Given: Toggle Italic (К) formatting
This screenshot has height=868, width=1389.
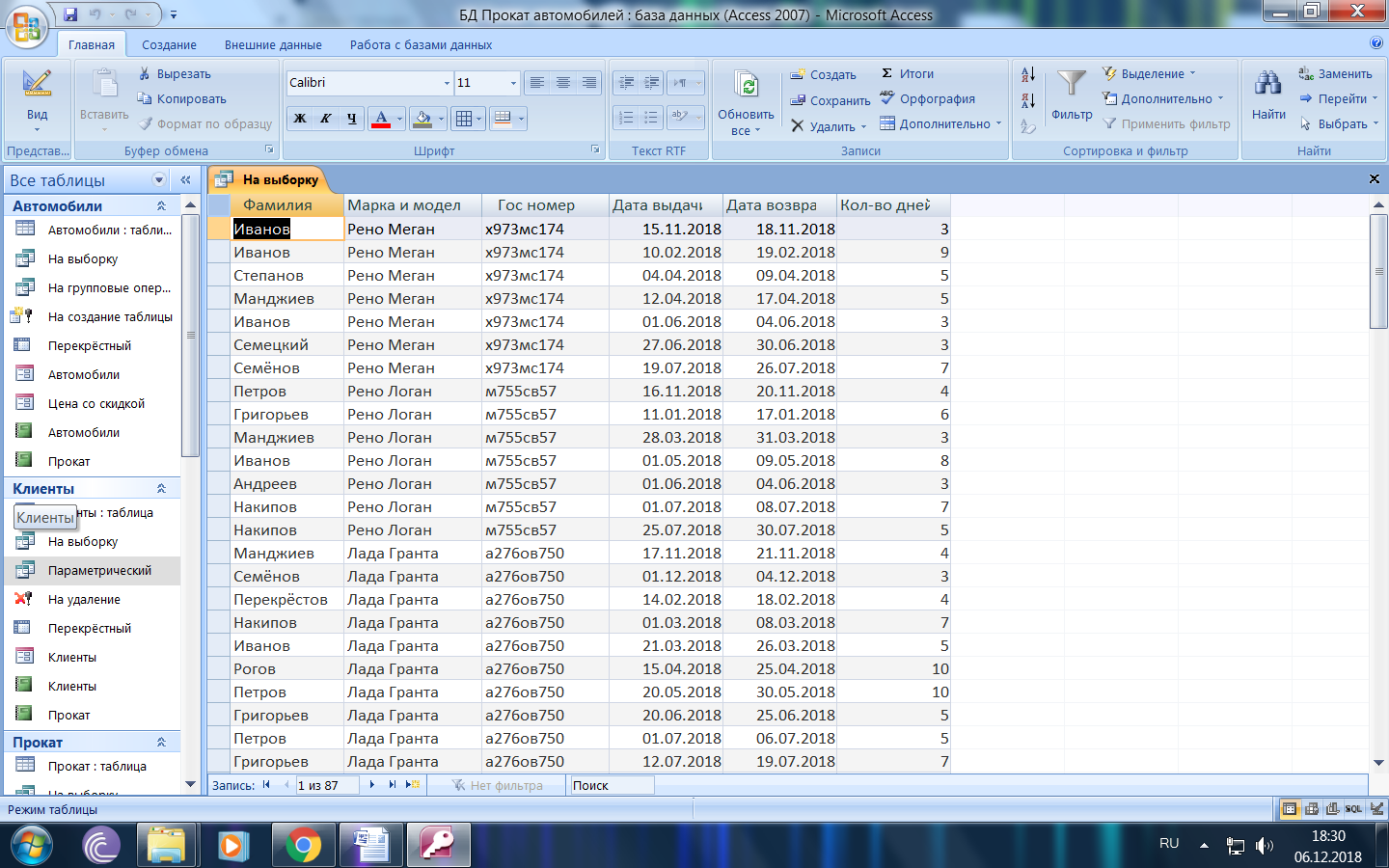Looking at the screenshot, I should click(x=326, y=119).
